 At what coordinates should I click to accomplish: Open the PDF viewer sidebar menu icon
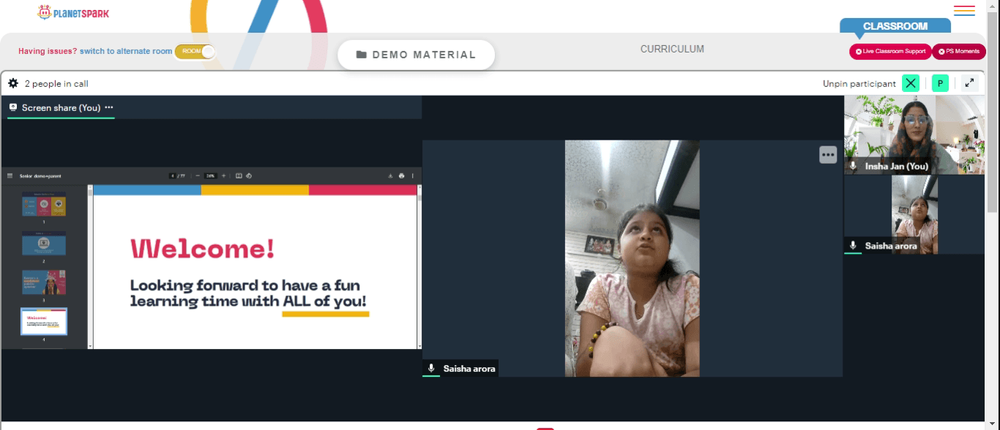10,175
